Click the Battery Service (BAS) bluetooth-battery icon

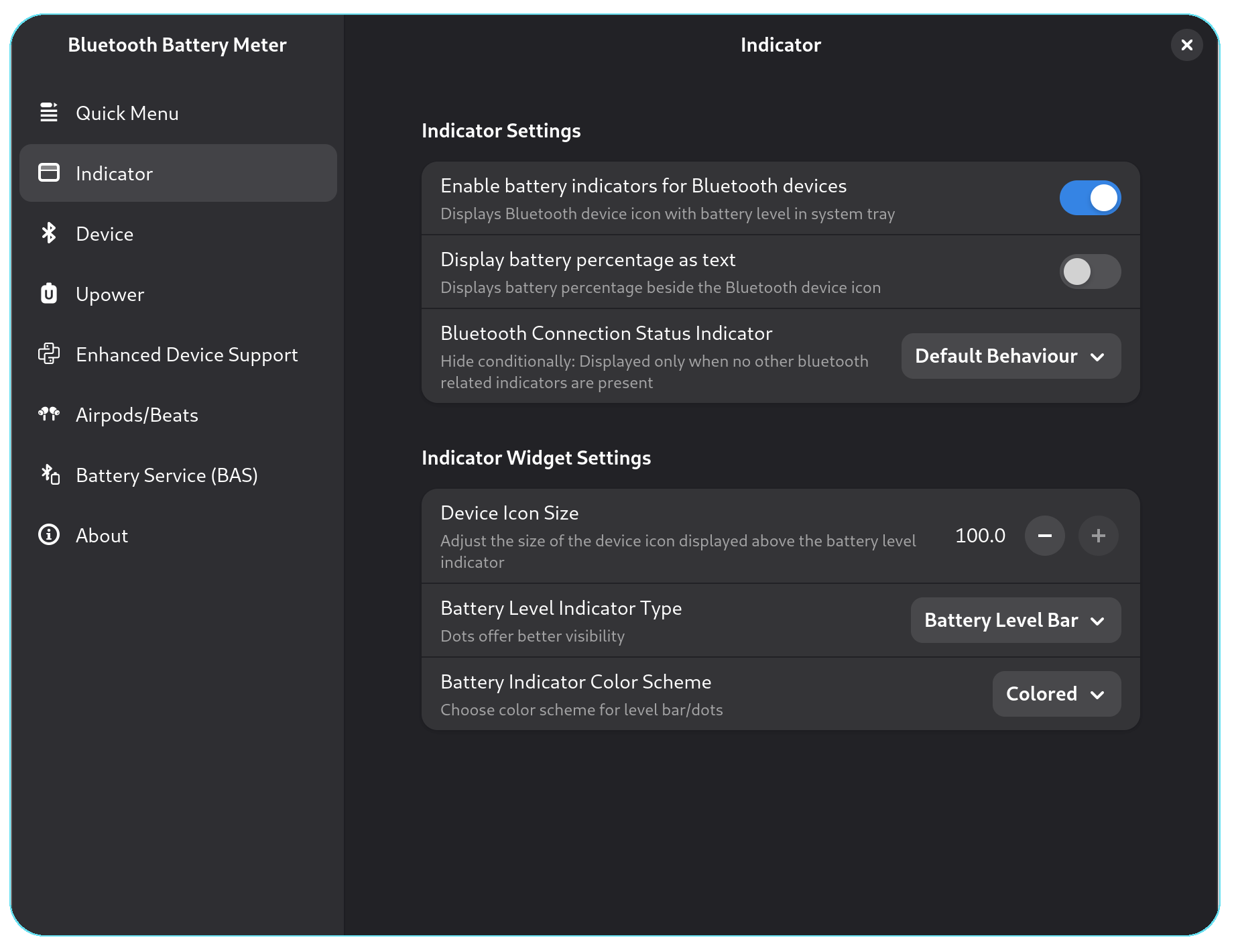point(50,475)
